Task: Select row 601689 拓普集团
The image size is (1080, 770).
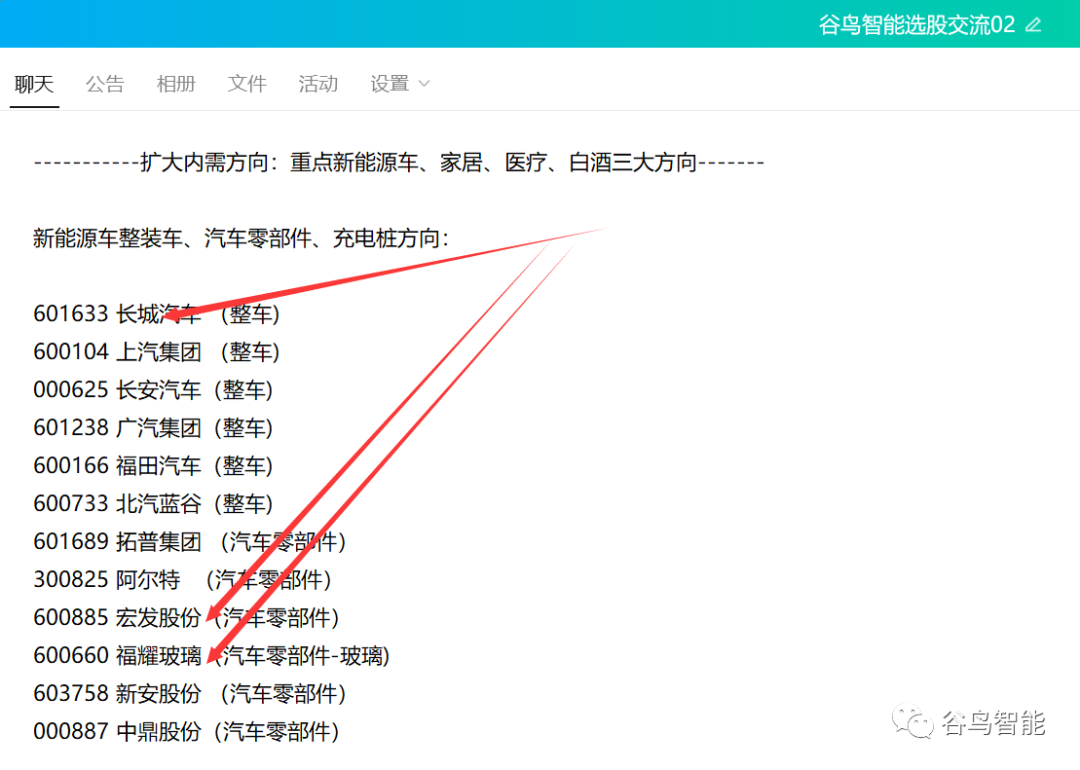Action: tap(189, 542)
